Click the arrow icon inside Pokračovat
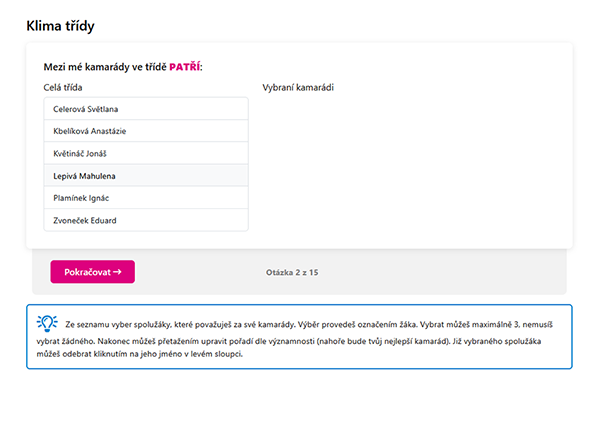This screenshot has height=440, width=600. (x=117, y=272)
